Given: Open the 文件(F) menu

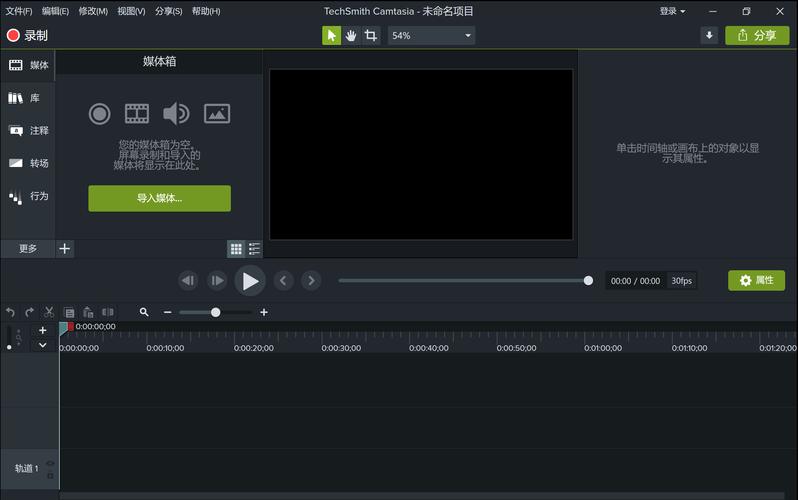Looking at the screenshot, I should [19, 11].
